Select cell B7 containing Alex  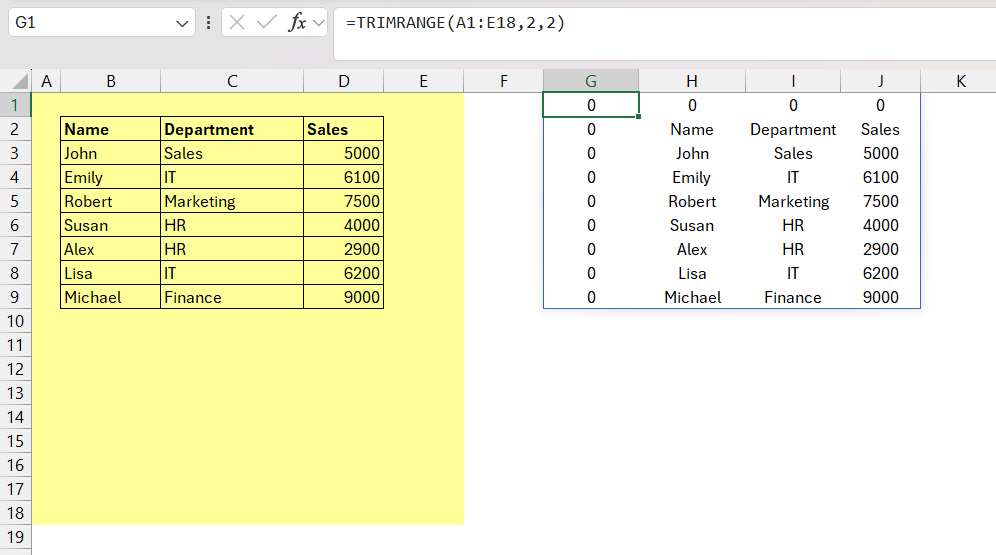tap(111, 249)
